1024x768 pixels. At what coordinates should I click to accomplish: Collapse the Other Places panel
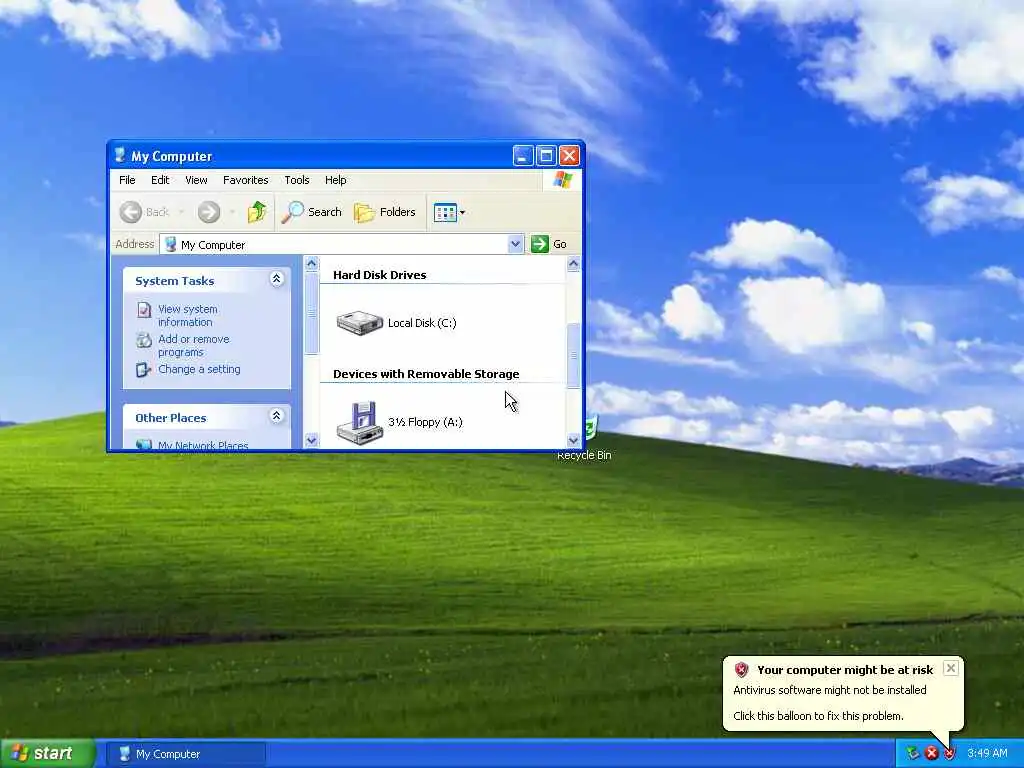point(276,416)
